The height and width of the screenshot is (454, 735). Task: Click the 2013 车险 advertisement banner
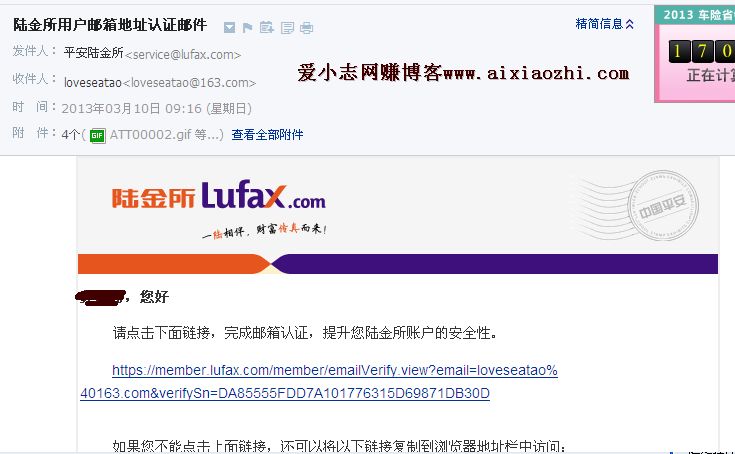click(x=695, y=54)
